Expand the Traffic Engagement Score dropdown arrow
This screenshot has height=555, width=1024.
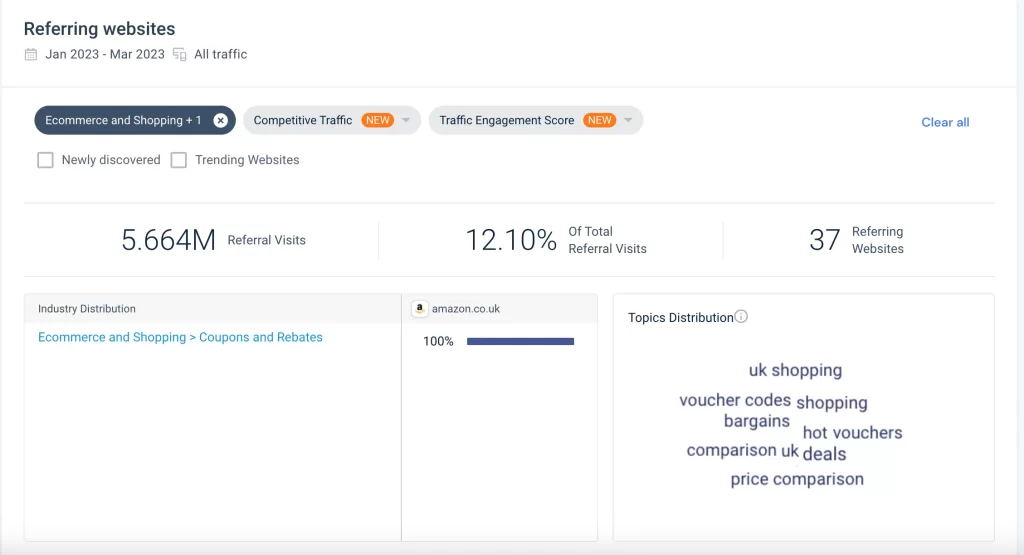(628, 120)
